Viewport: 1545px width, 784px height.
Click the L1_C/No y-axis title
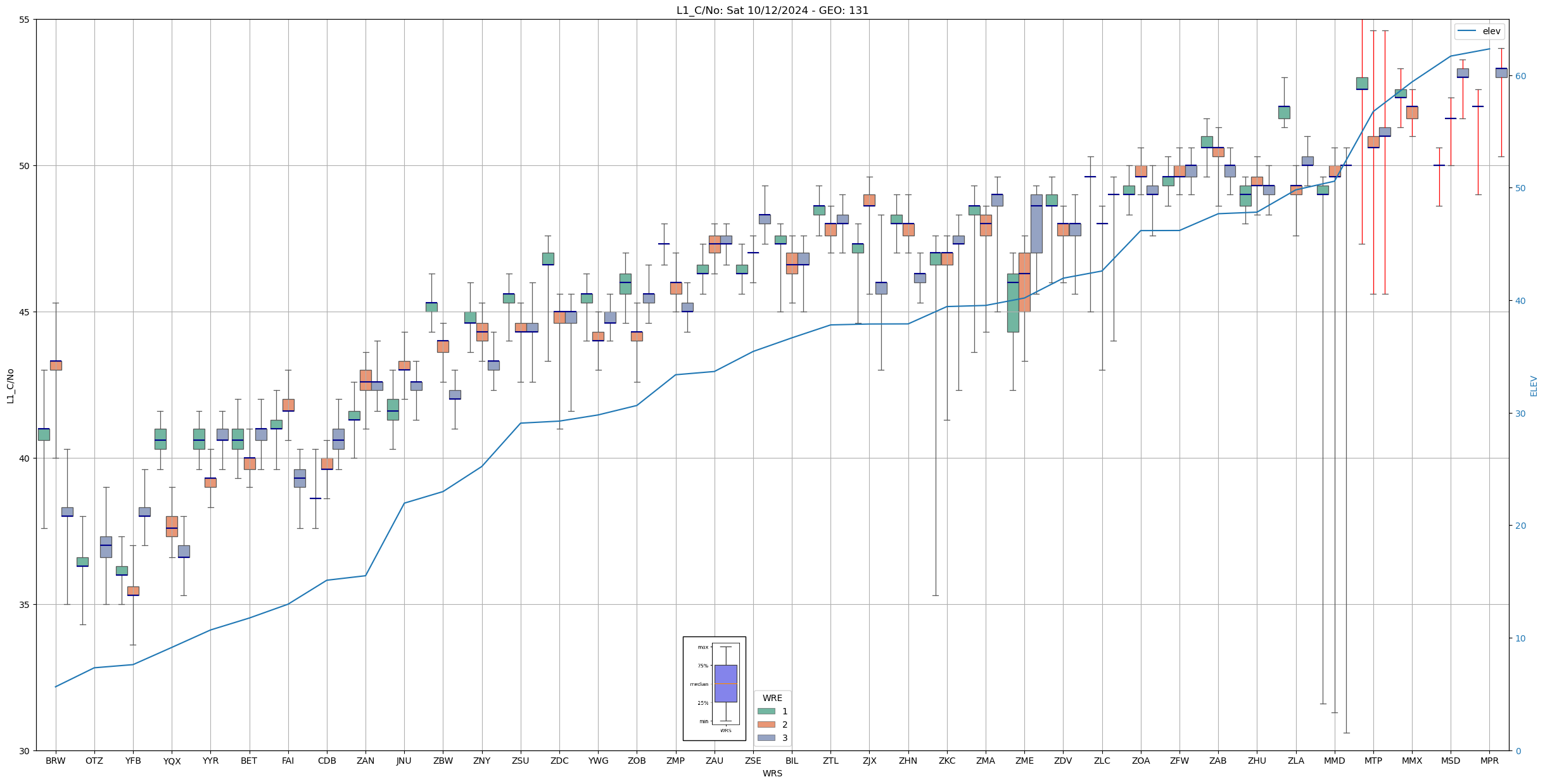pyautogui.click(x=10, y=385)
